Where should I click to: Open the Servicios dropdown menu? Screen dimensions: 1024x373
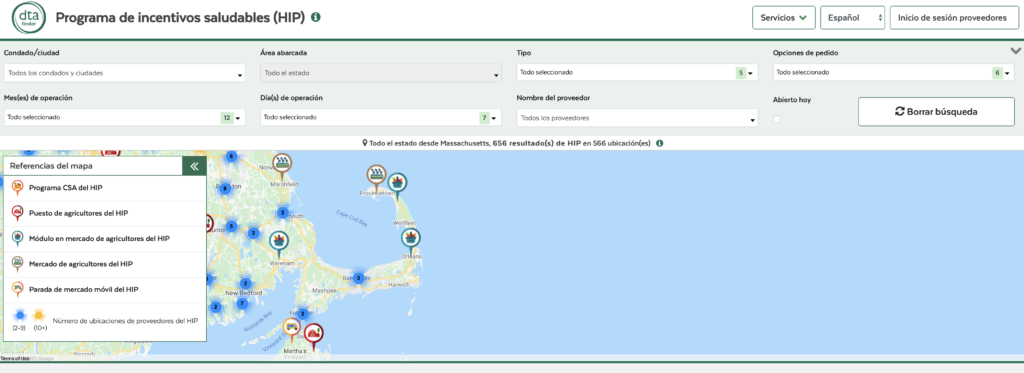point(784,18)
